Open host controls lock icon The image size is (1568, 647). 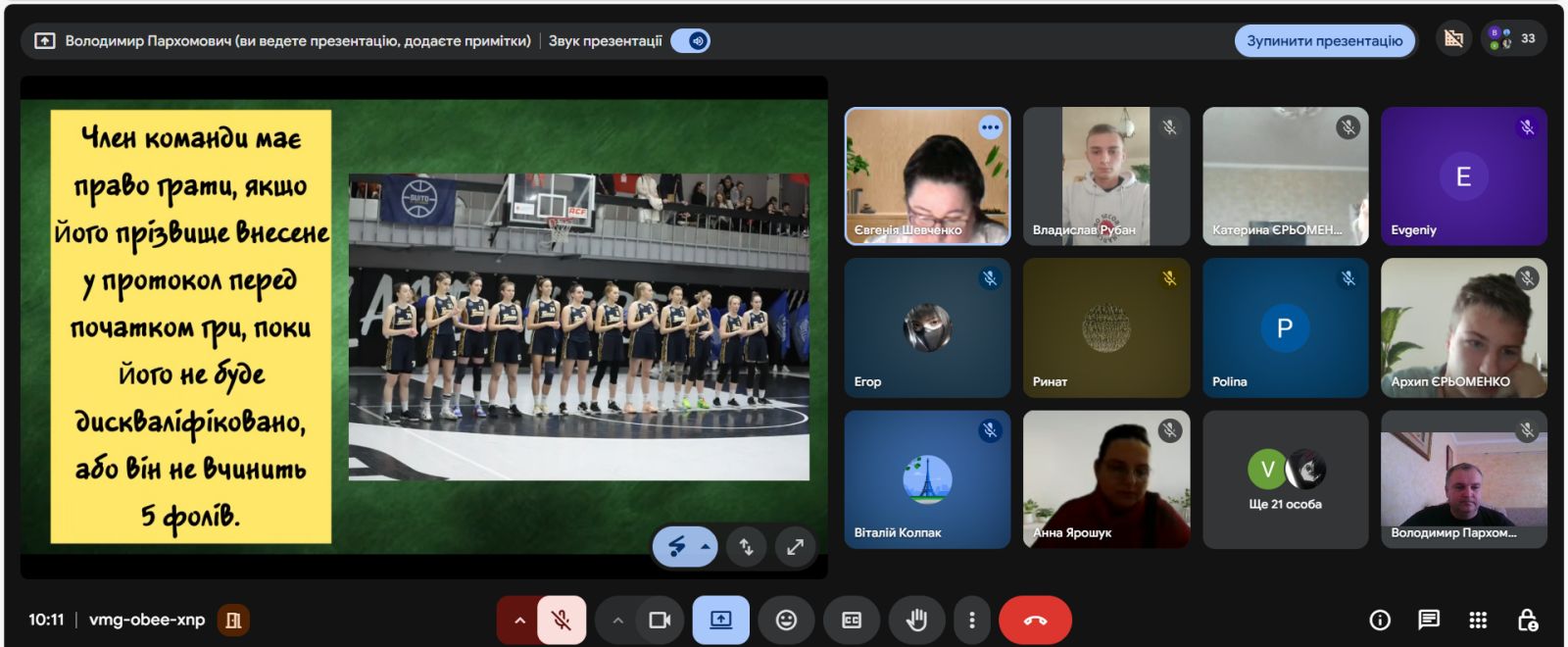[x=1527, y=621]
